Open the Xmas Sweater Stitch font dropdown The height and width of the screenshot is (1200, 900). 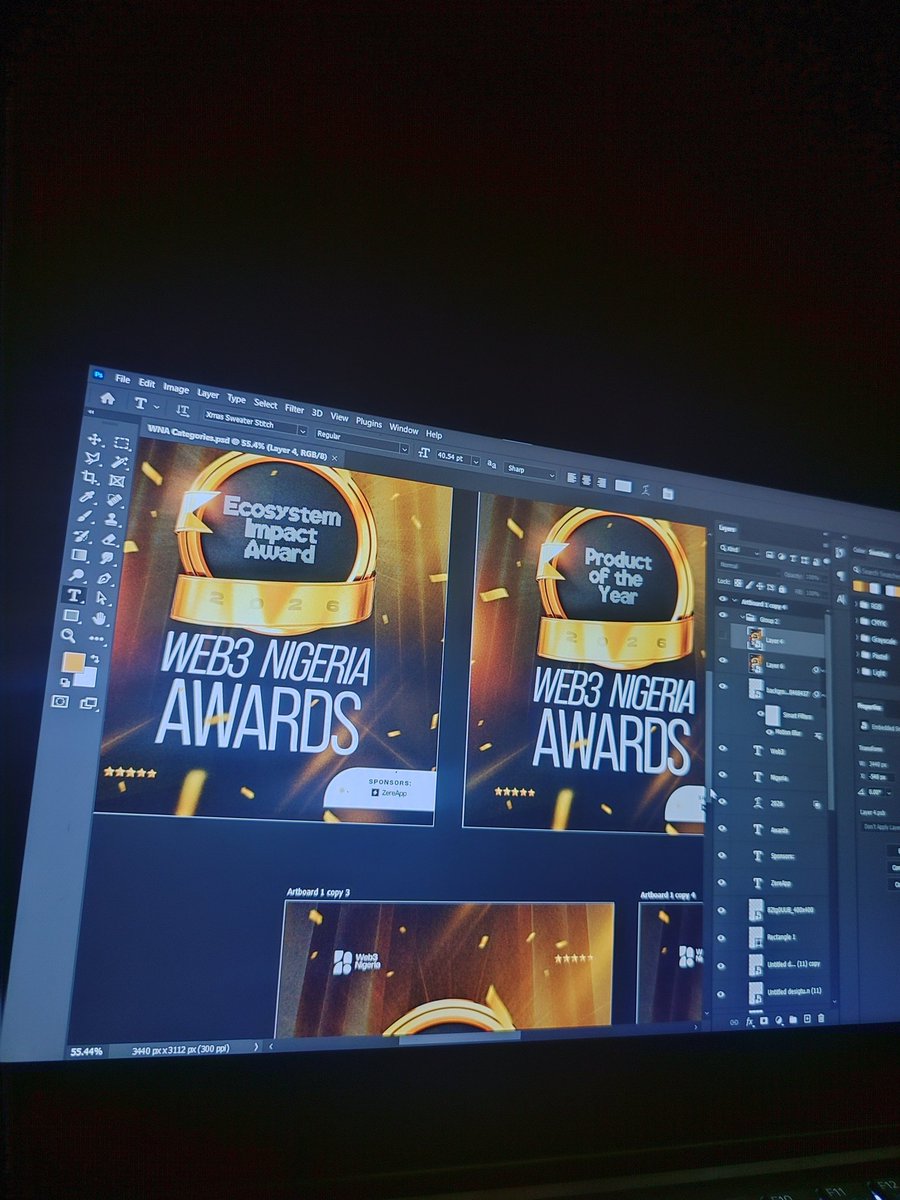click(x=302, y=430)
